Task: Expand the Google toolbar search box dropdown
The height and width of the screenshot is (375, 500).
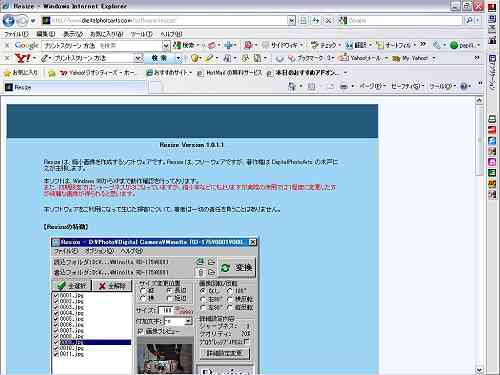Action: [166, 45]
